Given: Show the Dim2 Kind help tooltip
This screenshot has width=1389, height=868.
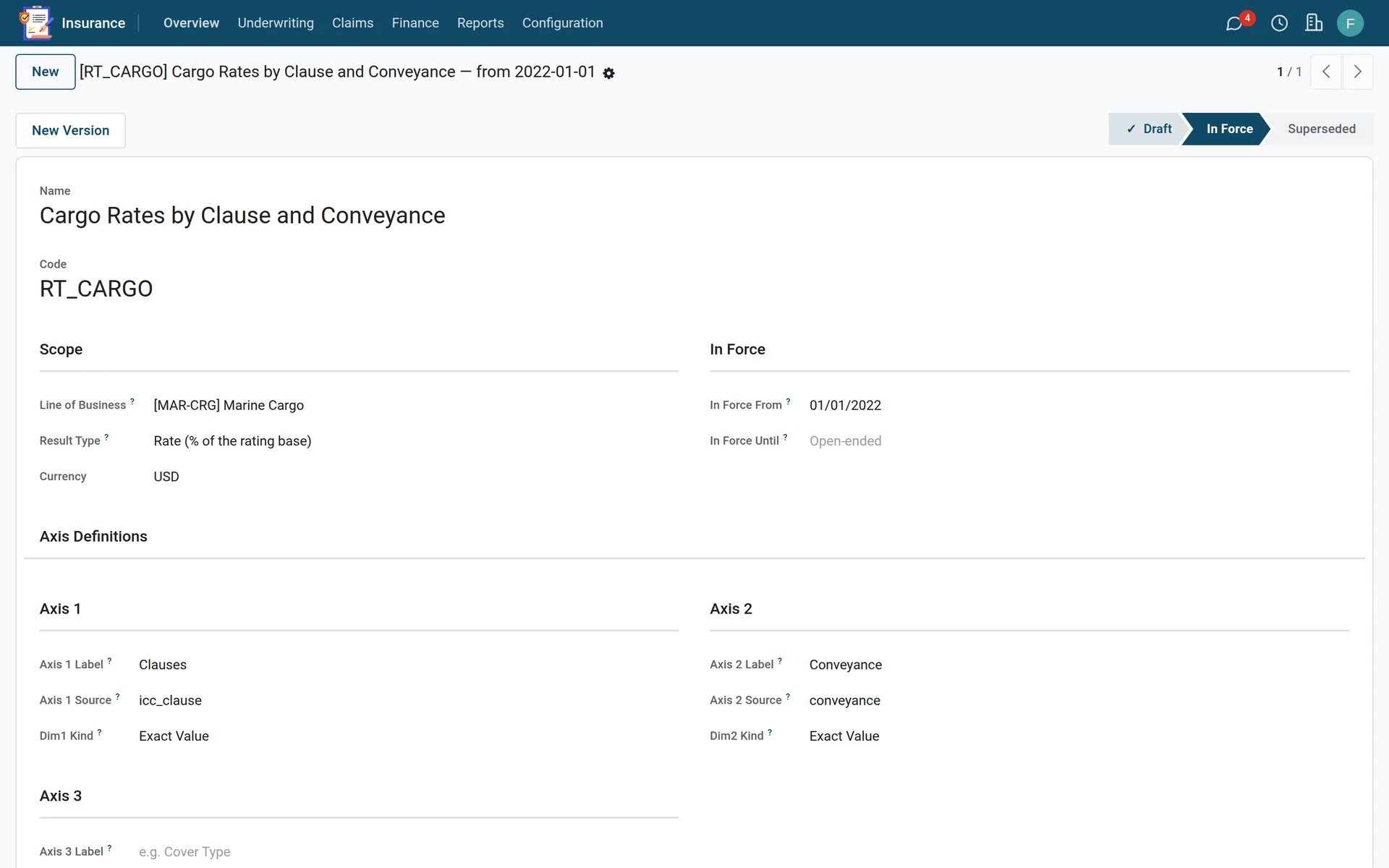Looking at the screenshot, I should pyautogui.click(x=770, y=732).
